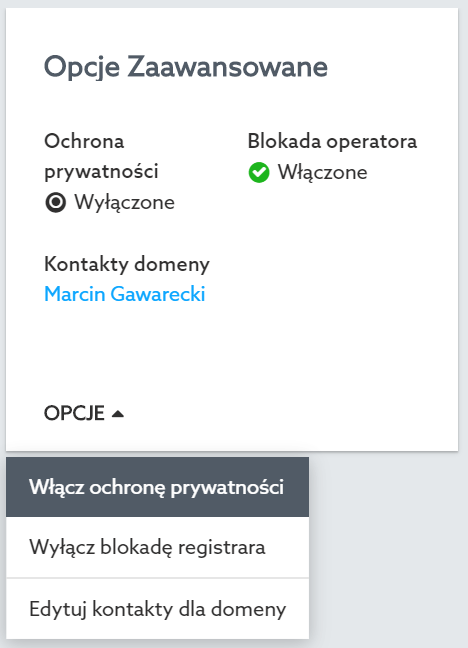Viewport: 468px width, 648px height.
Task: Click the word OPCJE at the bottom of the card
Action: point(74,413)
